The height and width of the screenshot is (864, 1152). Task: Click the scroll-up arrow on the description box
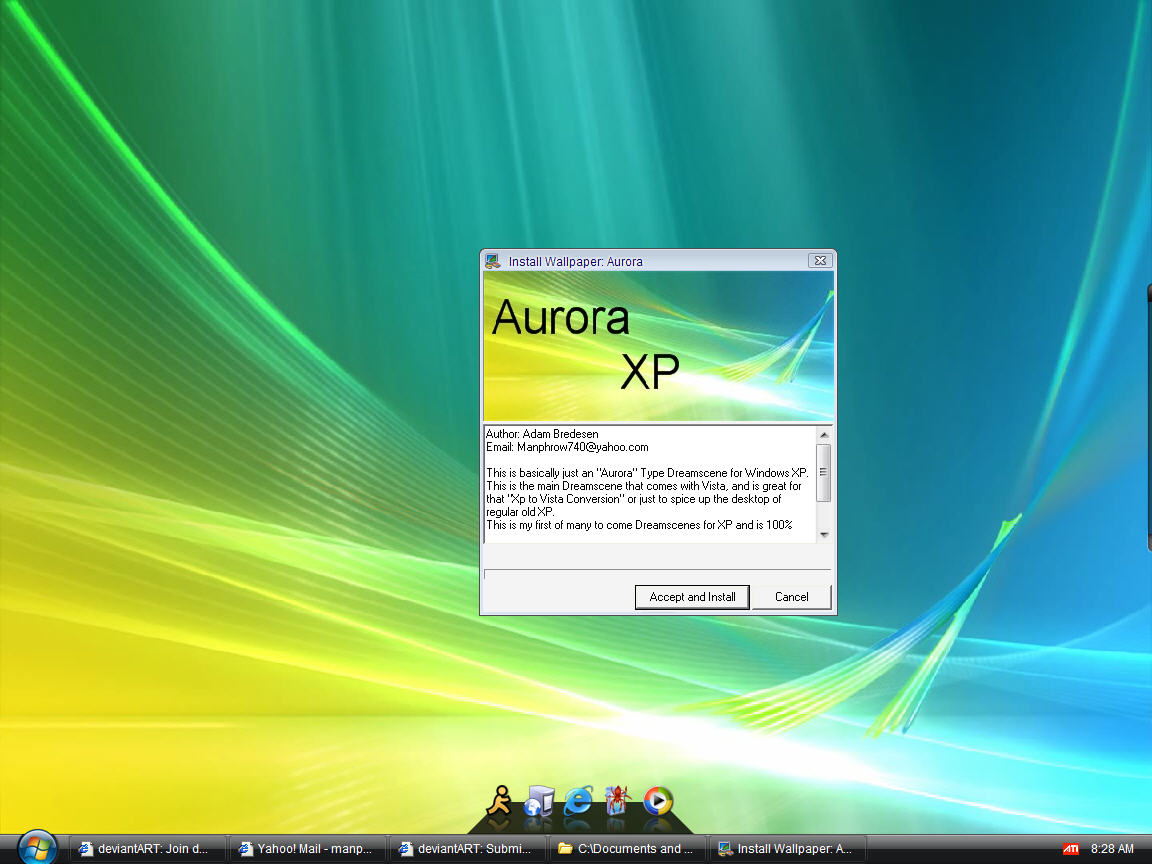click(823, 433)
